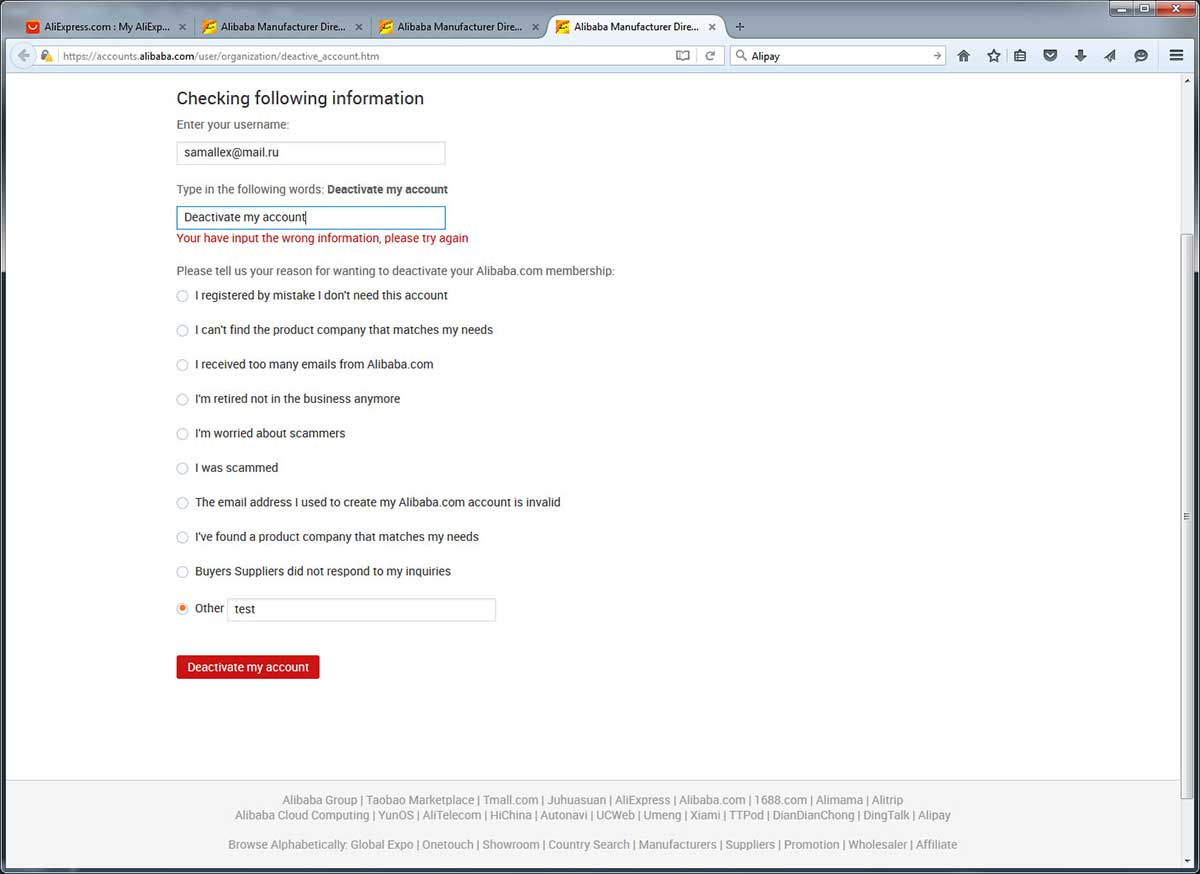Open Alipay link in the footer
The height and width of the screenshot is (874, 1200).
click(934, 815)
